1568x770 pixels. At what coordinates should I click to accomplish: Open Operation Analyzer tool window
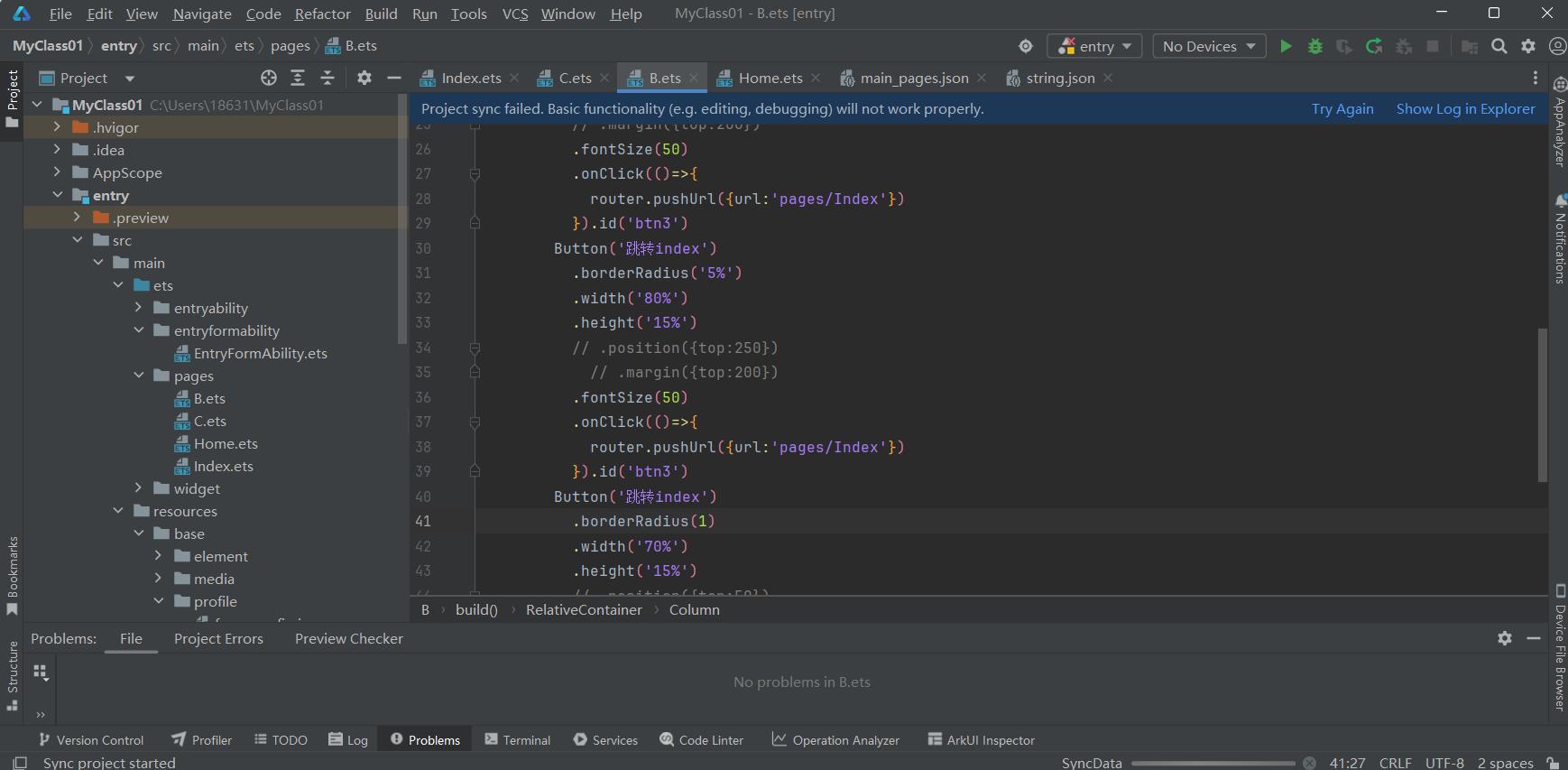click(x=835, y=739)
